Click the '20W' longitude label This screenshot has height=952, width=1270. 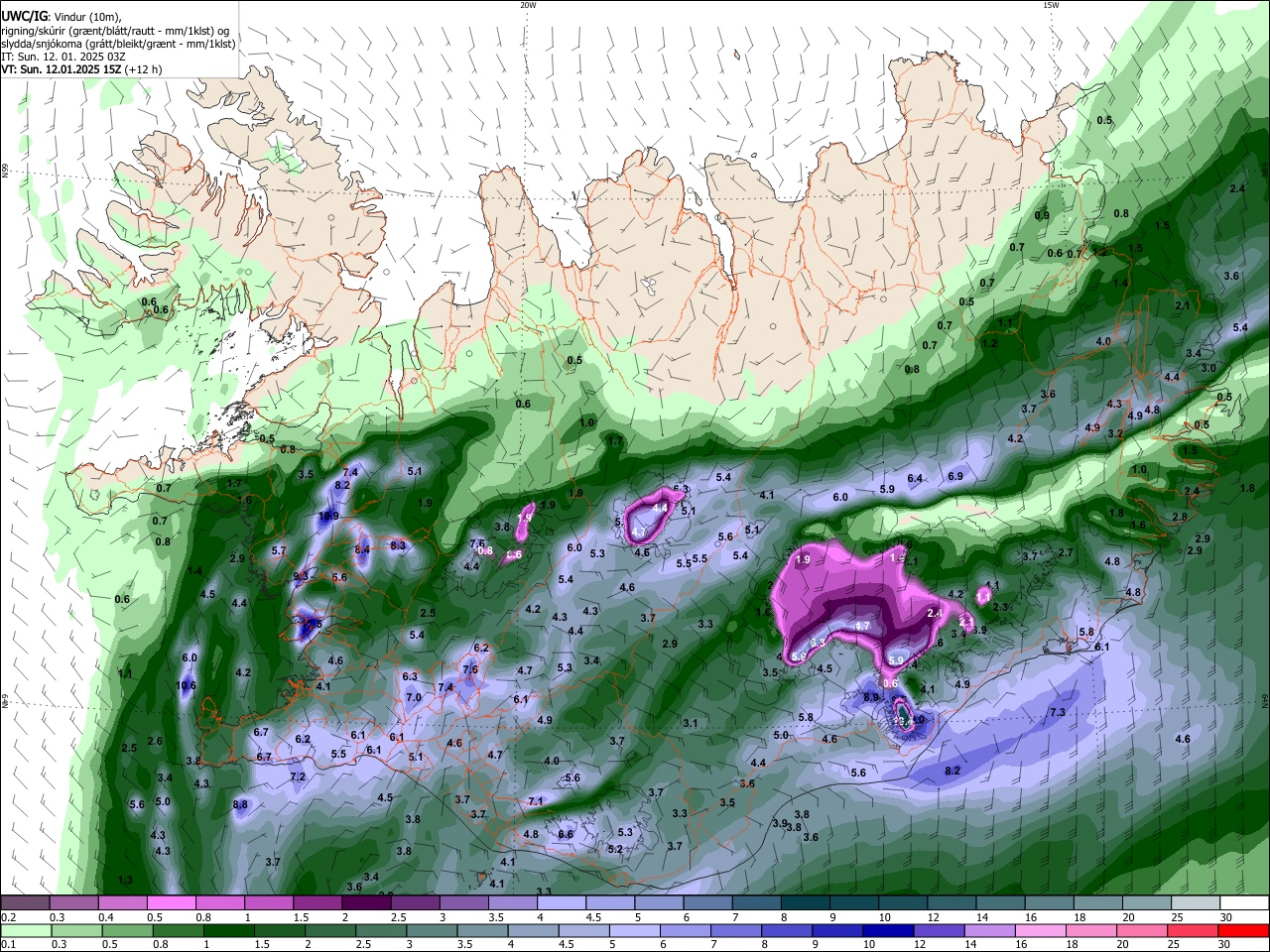(528, 5)
